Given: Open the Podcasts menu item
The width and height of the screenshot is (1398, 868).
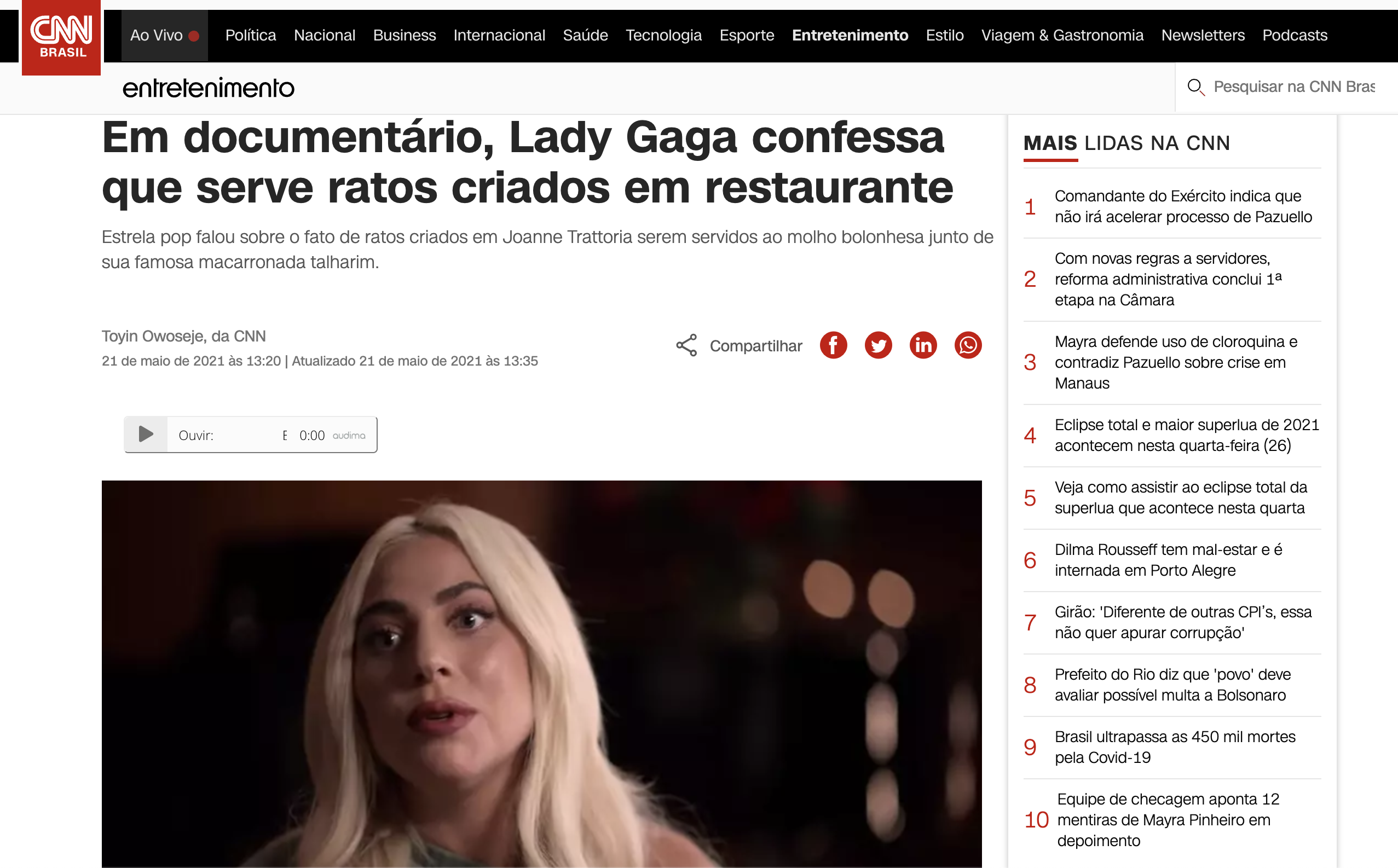Looking at the screenshot, I should (1295, 36).
